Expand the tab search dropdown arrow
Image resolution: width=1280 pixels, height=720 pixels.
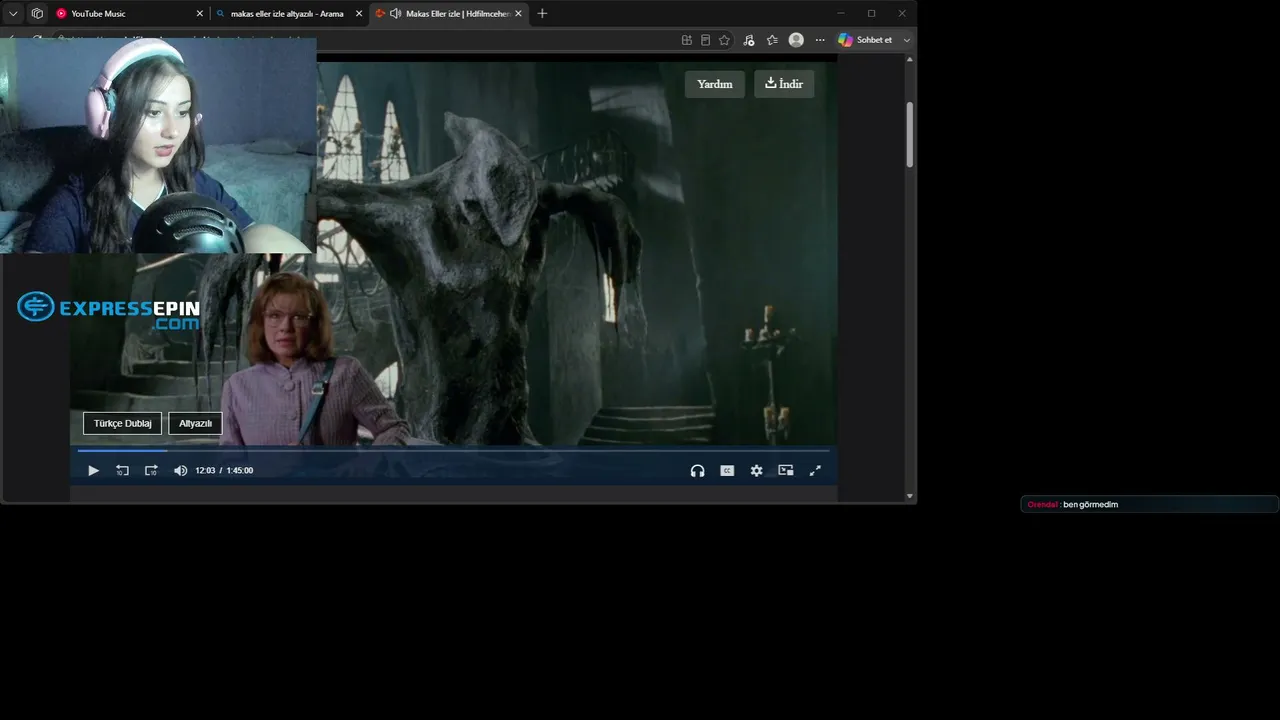click(x=13, y=14)
